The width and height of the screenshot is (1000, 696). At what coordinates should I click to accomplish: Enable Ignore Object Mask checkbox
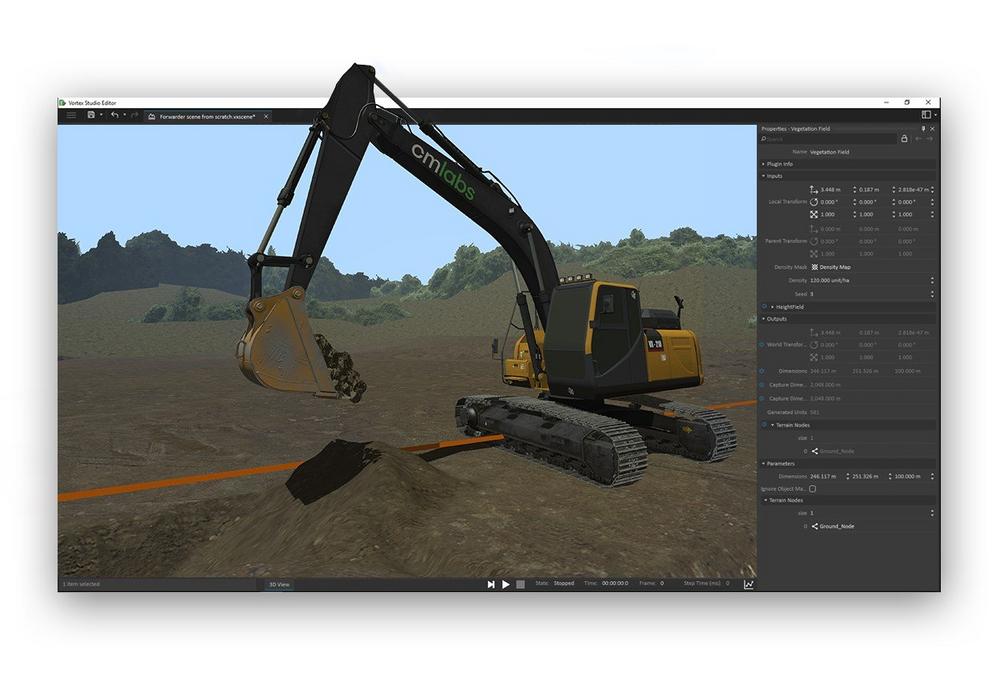pos(812,489)
